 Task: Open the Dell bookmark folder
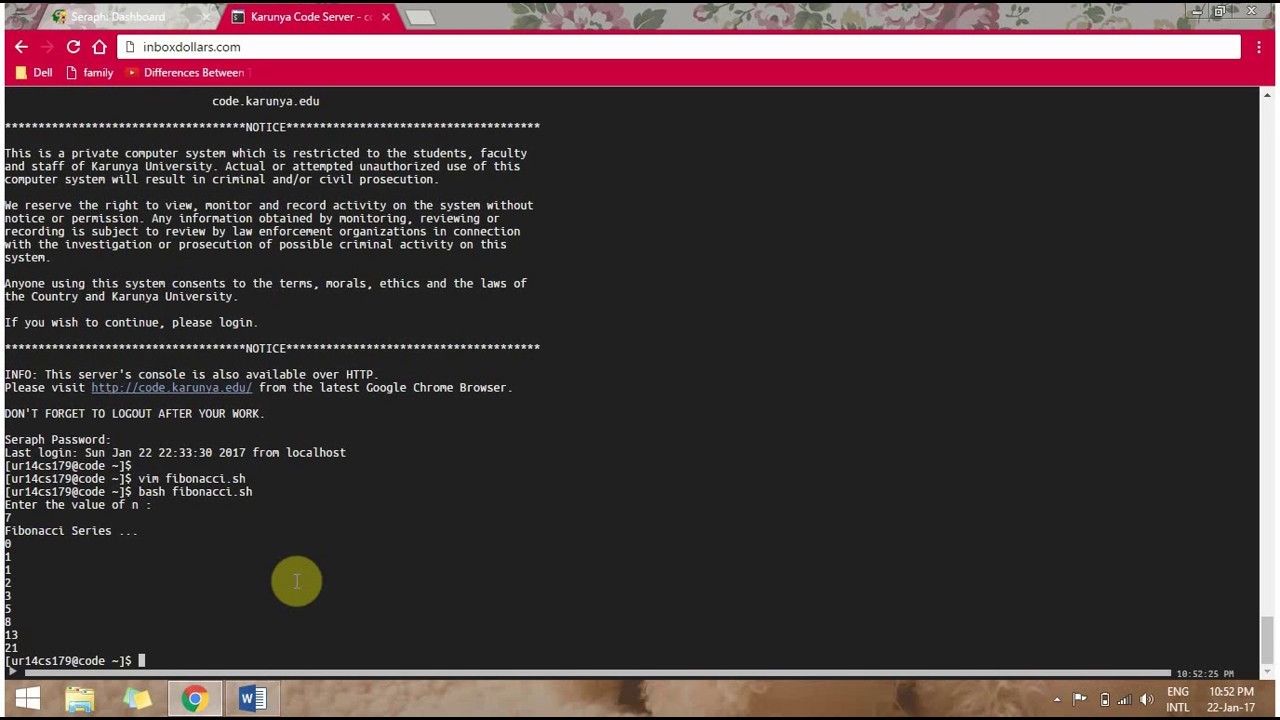[33, 73]
